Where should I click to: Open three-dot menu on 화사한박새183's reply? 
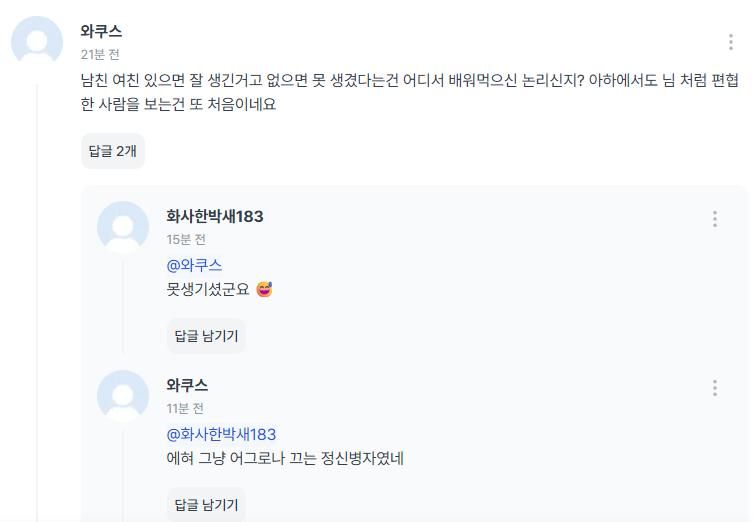[715, 219]
